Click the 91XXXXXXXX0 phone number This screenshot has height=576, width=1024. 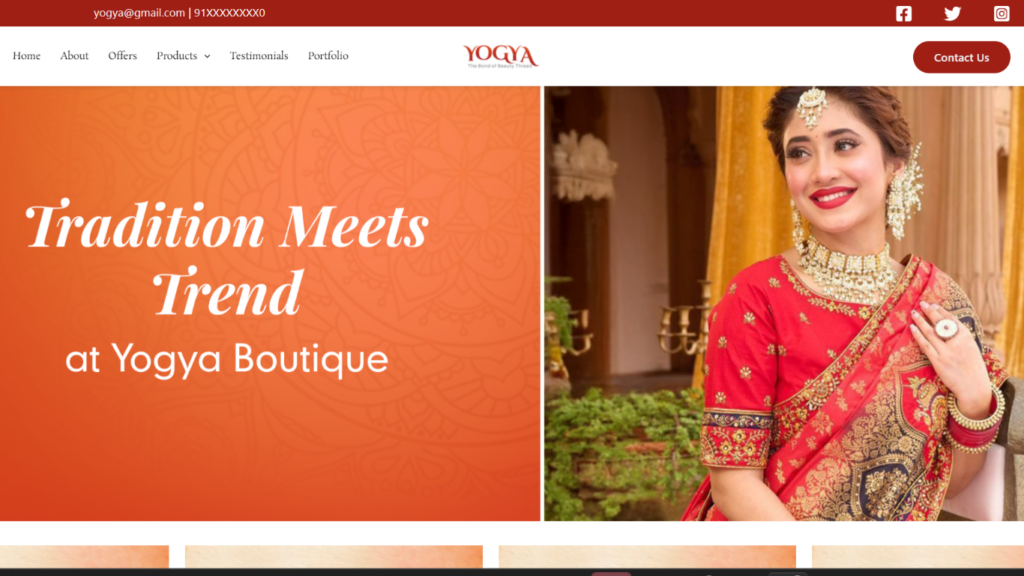coord(229,13)
